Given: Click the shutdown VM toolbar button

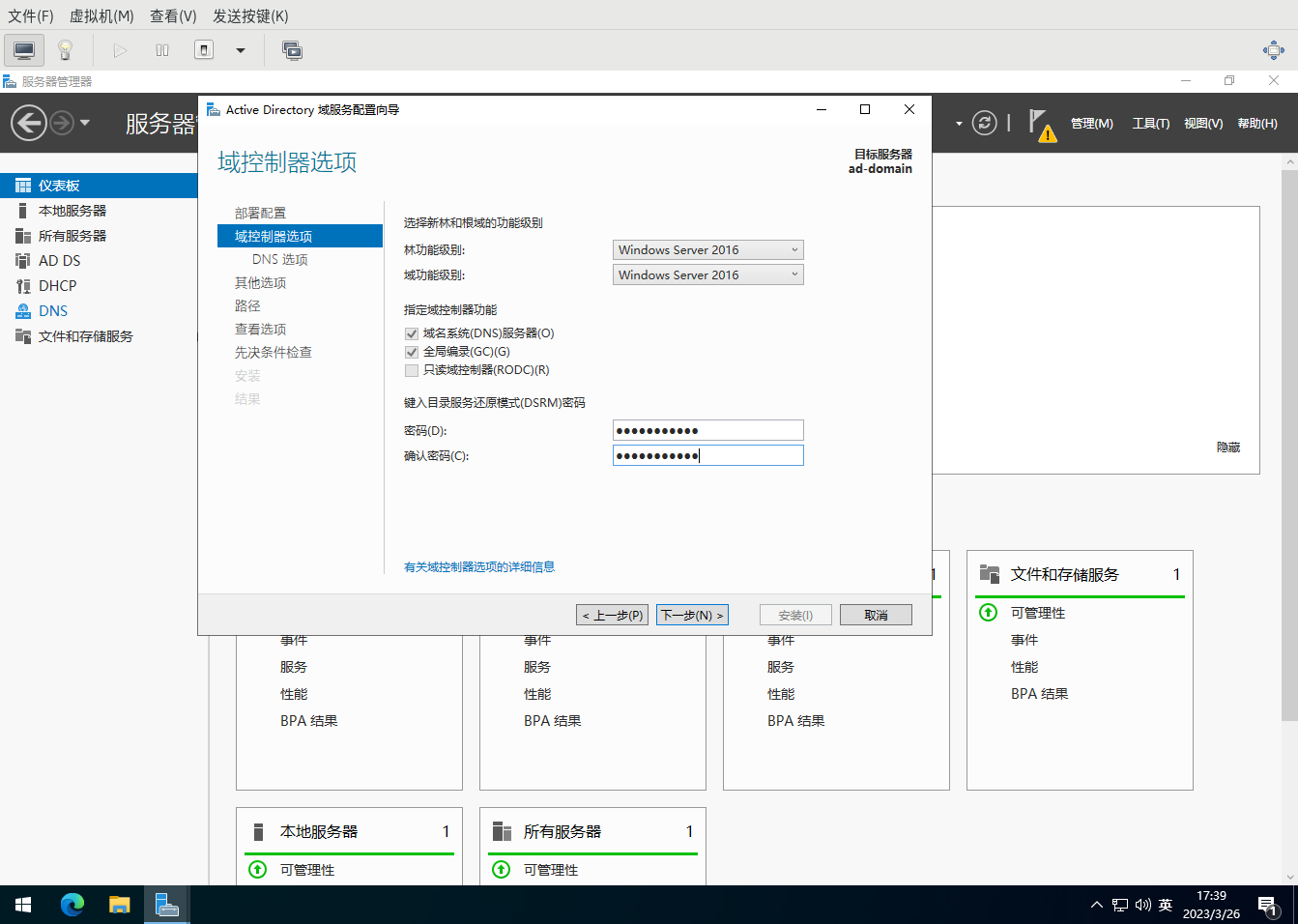Looking at the screenshot, I should pyautogui.click(x=204, y=50).
